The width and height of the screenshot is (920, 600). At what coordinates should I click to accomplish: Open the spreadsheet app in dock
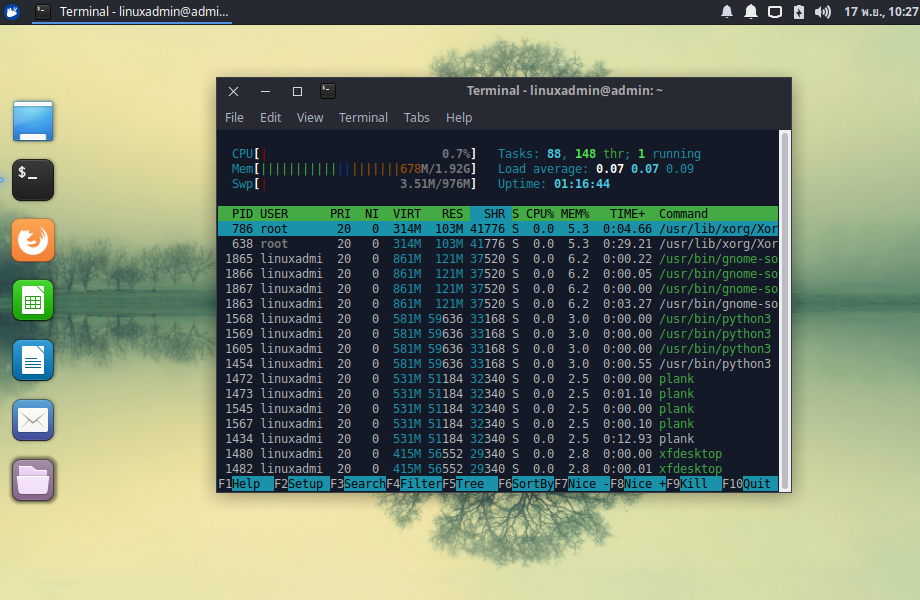(33, 300)
